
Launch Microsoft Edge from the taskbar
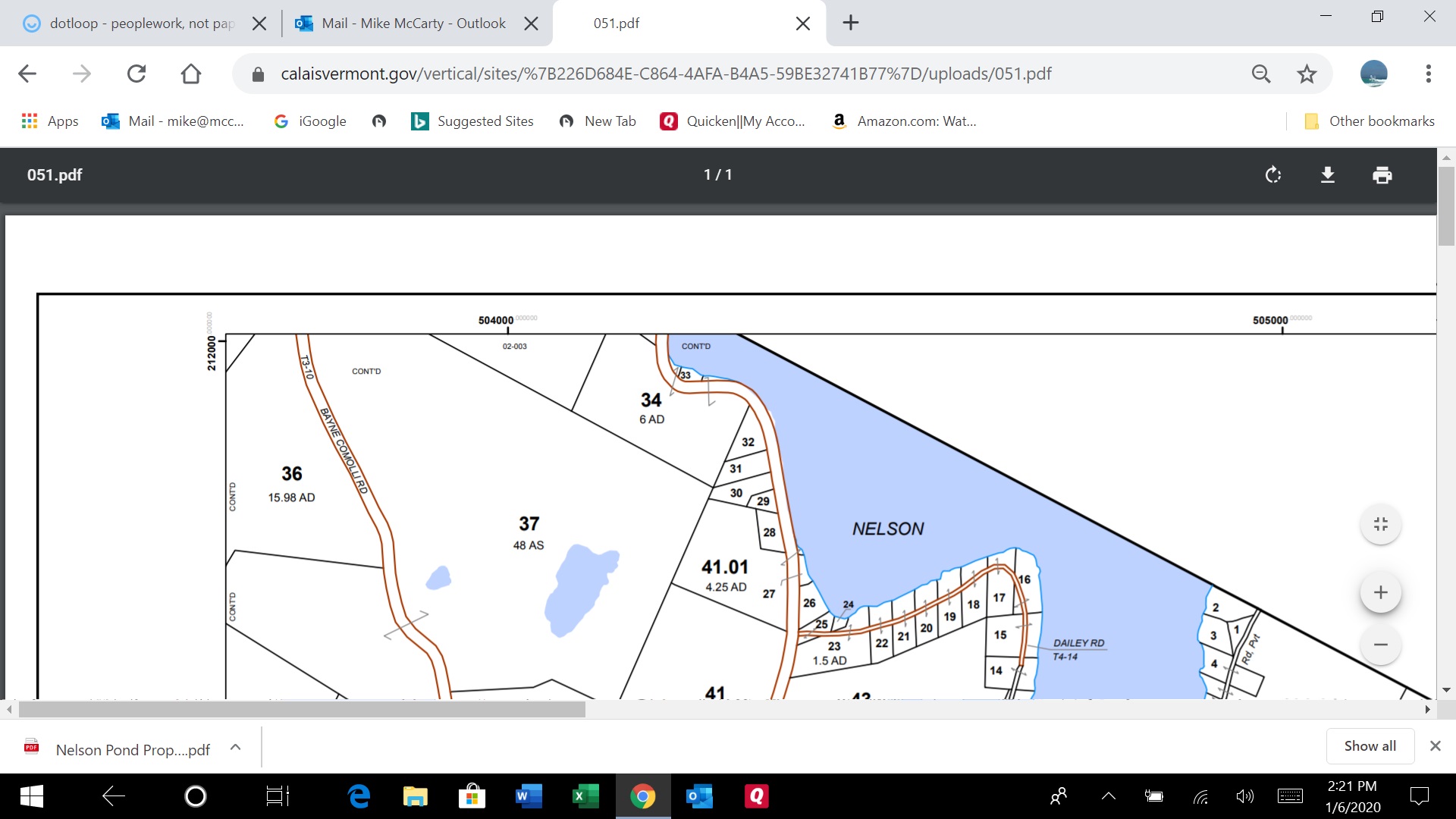click(359, 796)
